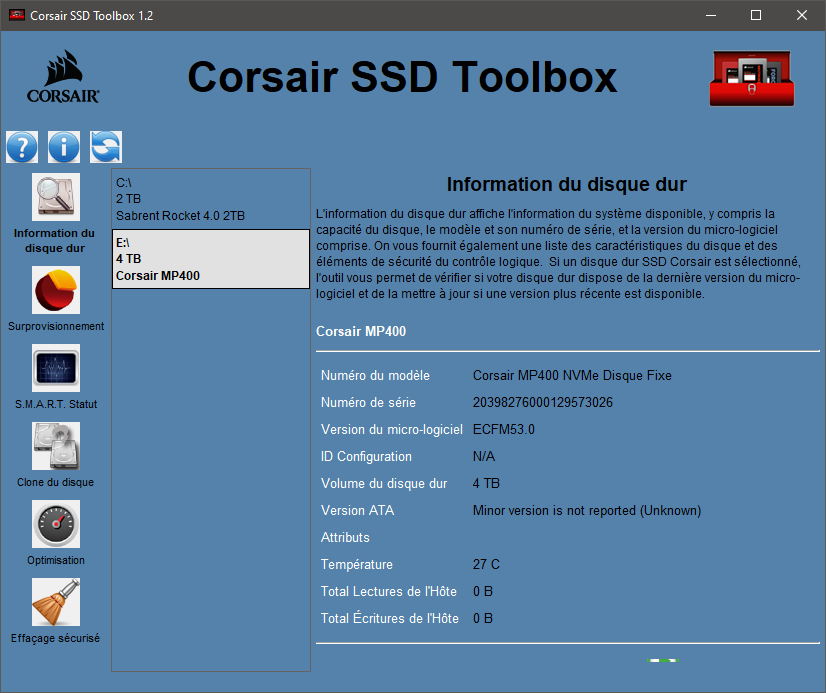
Task: Click the blue Info icon
Action: click(x=64, y=147)
